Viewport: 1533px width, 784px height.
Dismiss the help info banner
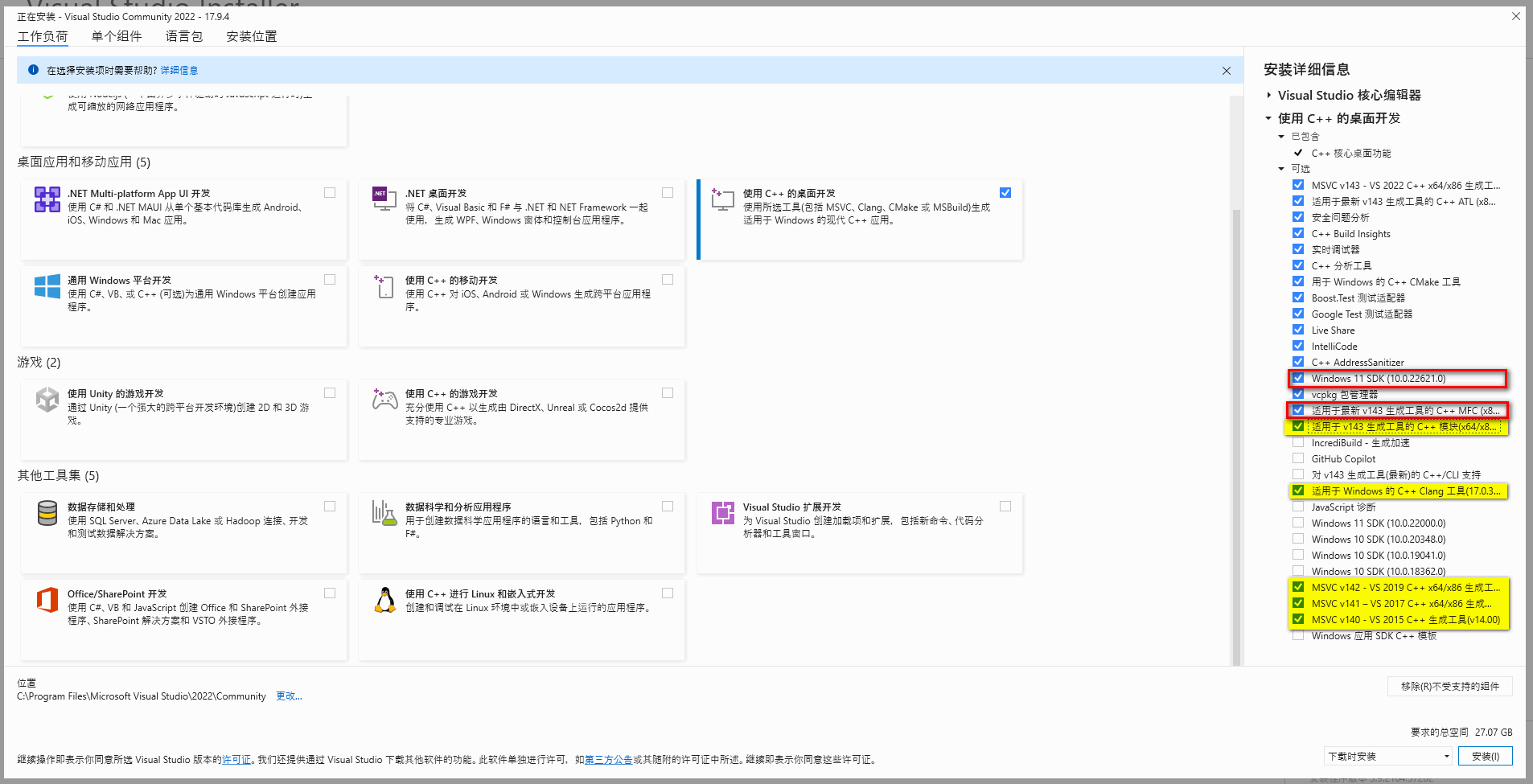pos(1227,71)
